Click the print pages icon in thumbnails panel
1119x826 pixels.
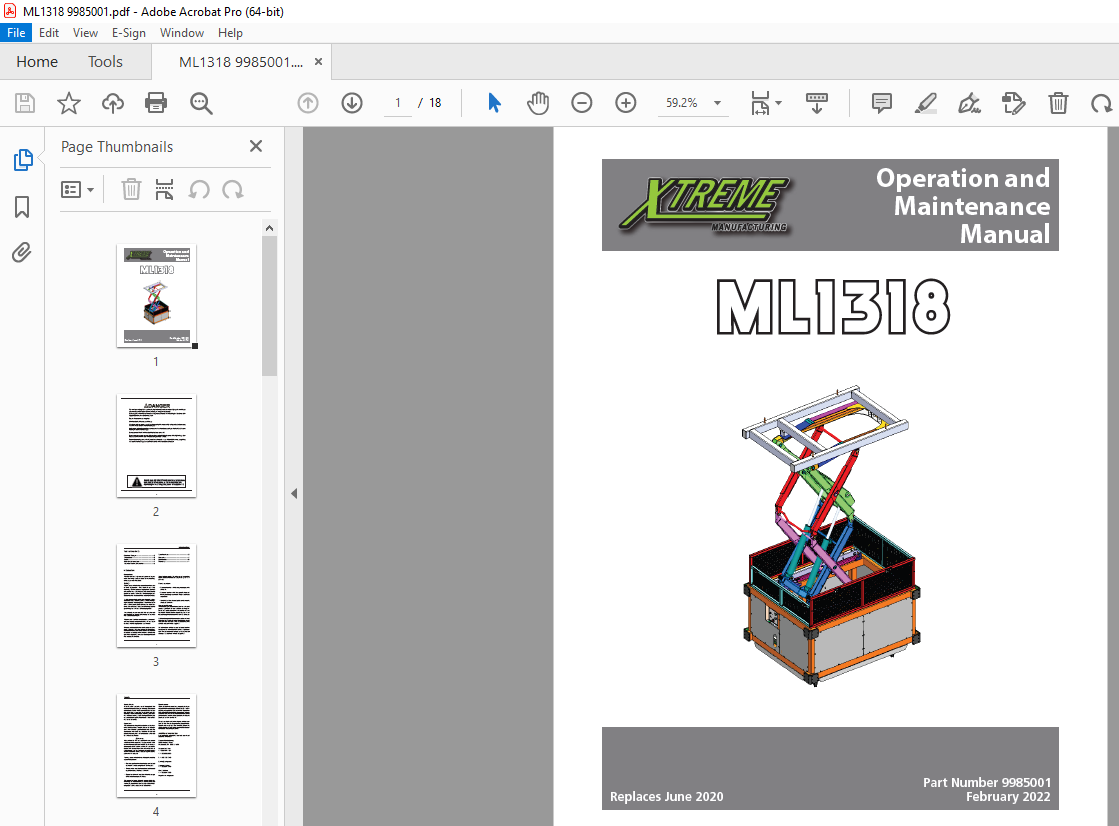[164, 190]
